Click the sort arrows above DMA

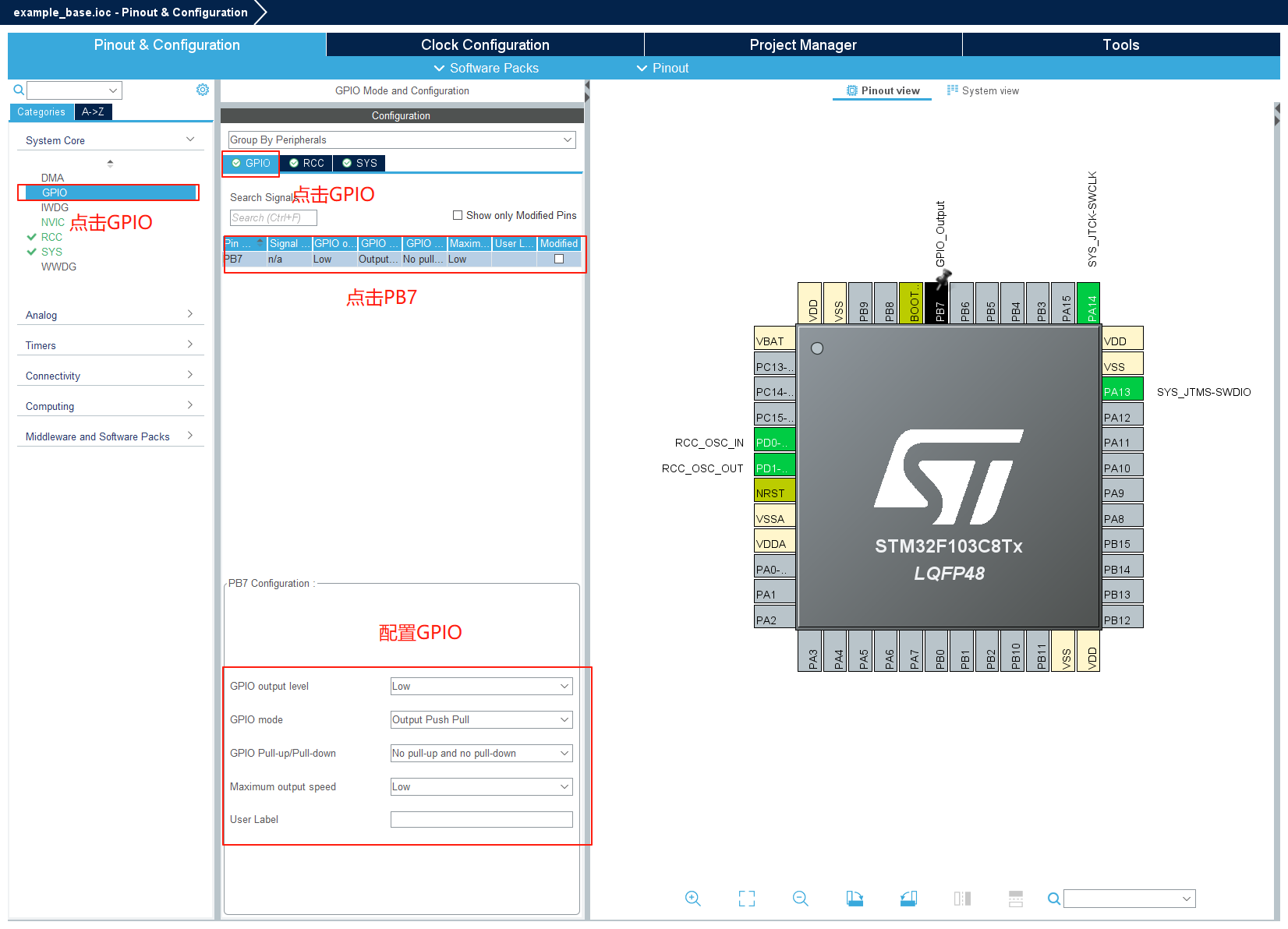coord(110,164)
